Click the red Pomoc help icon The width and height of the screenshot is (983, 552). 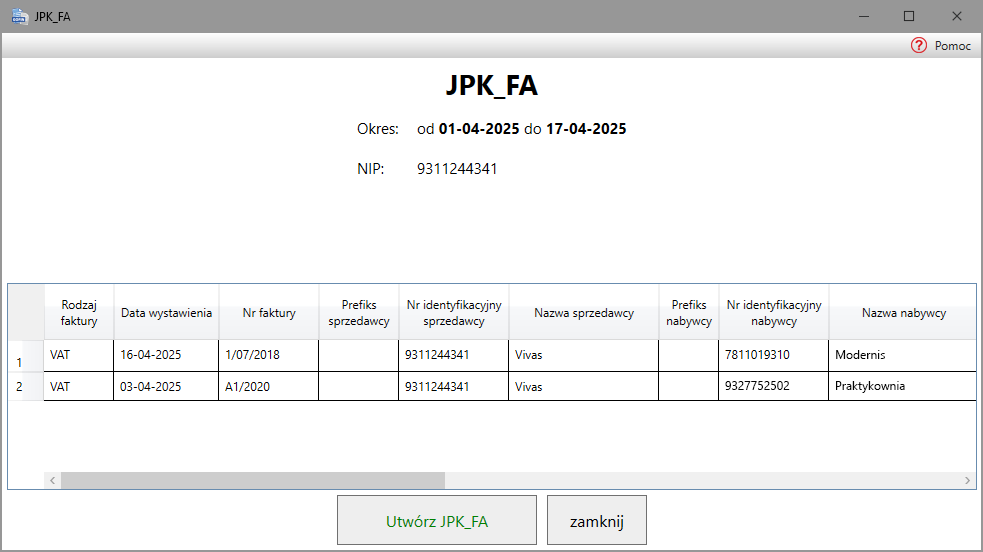click(918, 45)
